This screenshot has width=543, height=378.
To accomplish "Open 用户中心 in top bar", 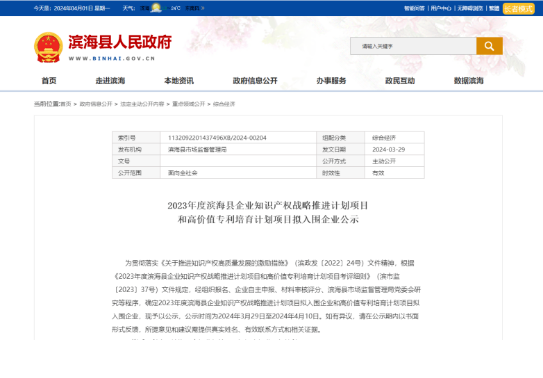I will (441, 8).
